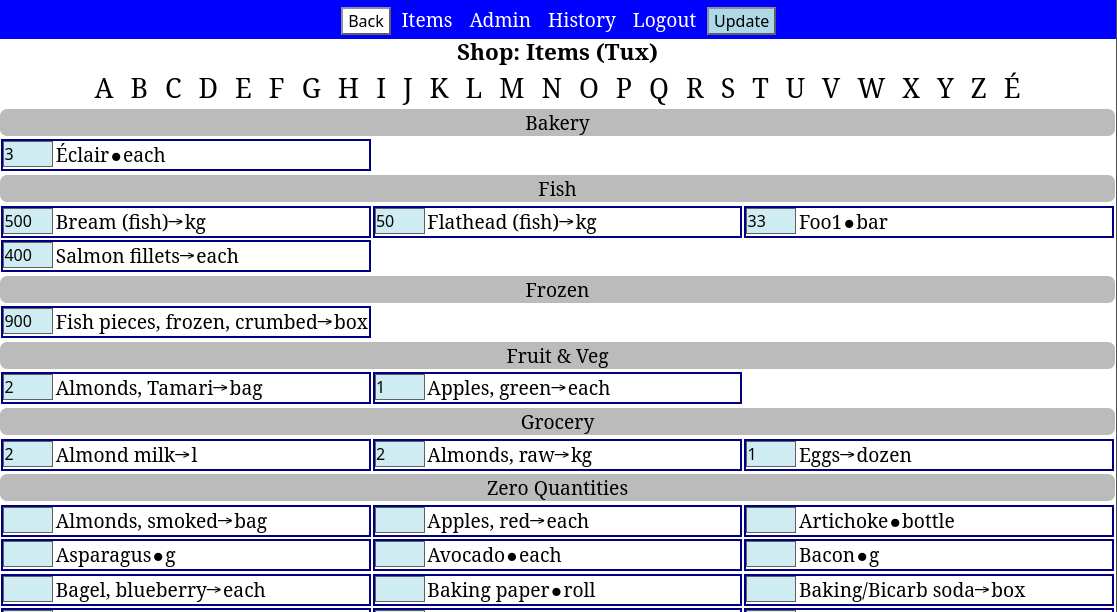Image resolution: width=1117 pixels, height=612 pixels.
Task: Click the 'Bagel, blueberry→each' item label
Action: (160, 590)
